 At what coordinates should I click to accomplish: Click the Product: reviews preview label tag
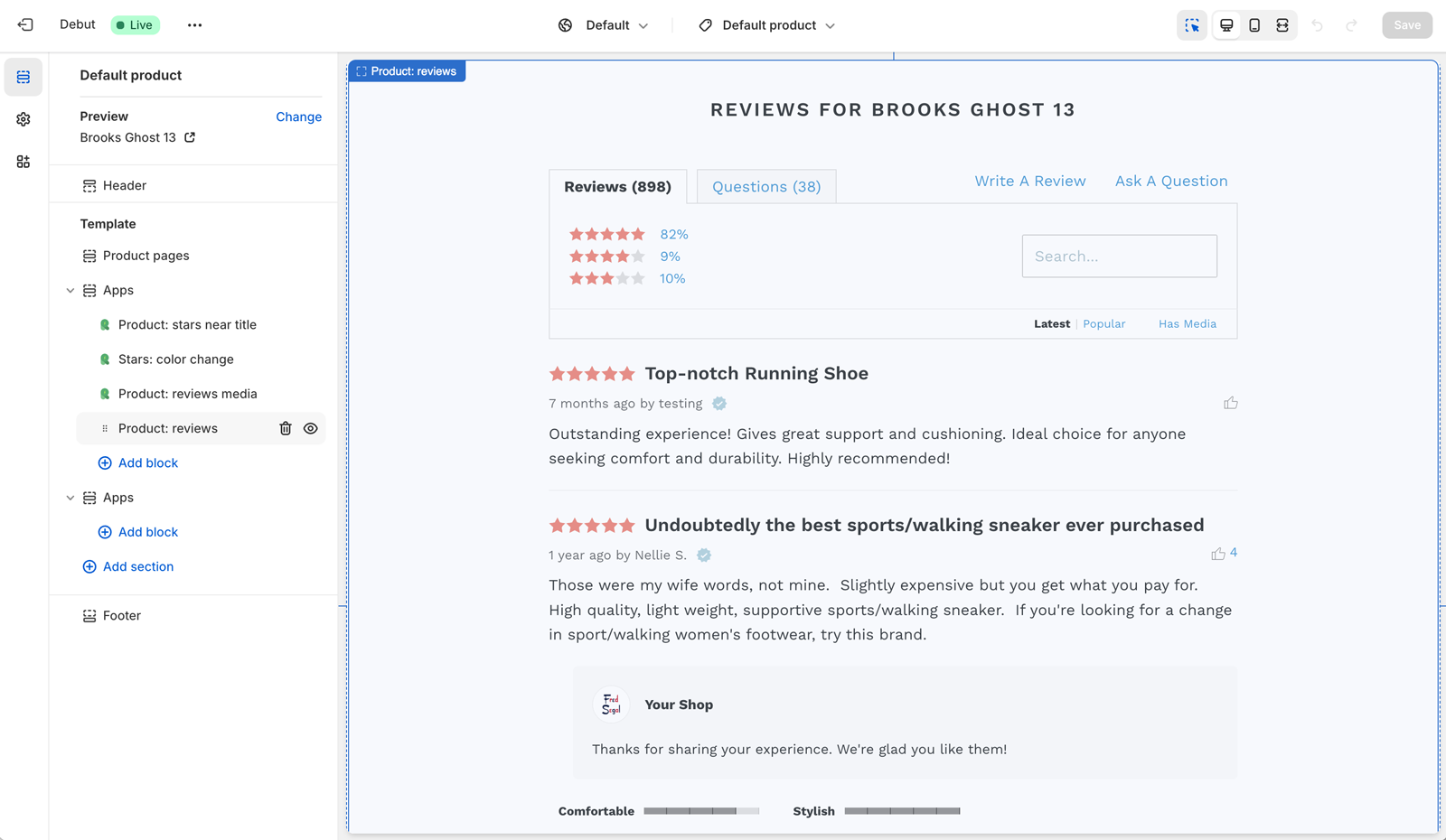[x=407, y=71]
